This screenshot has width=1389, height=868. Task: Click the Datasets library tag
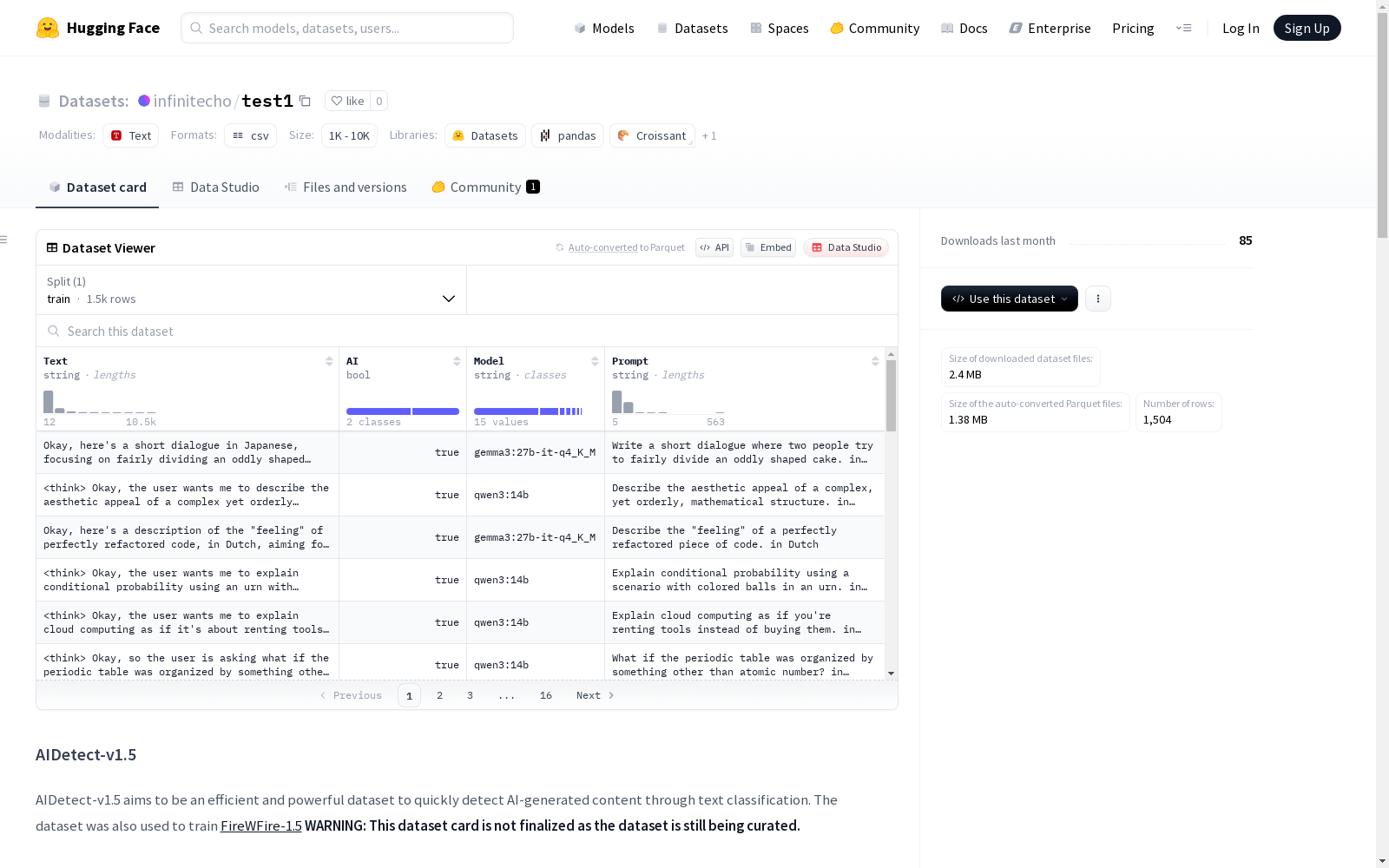[484, 135]
